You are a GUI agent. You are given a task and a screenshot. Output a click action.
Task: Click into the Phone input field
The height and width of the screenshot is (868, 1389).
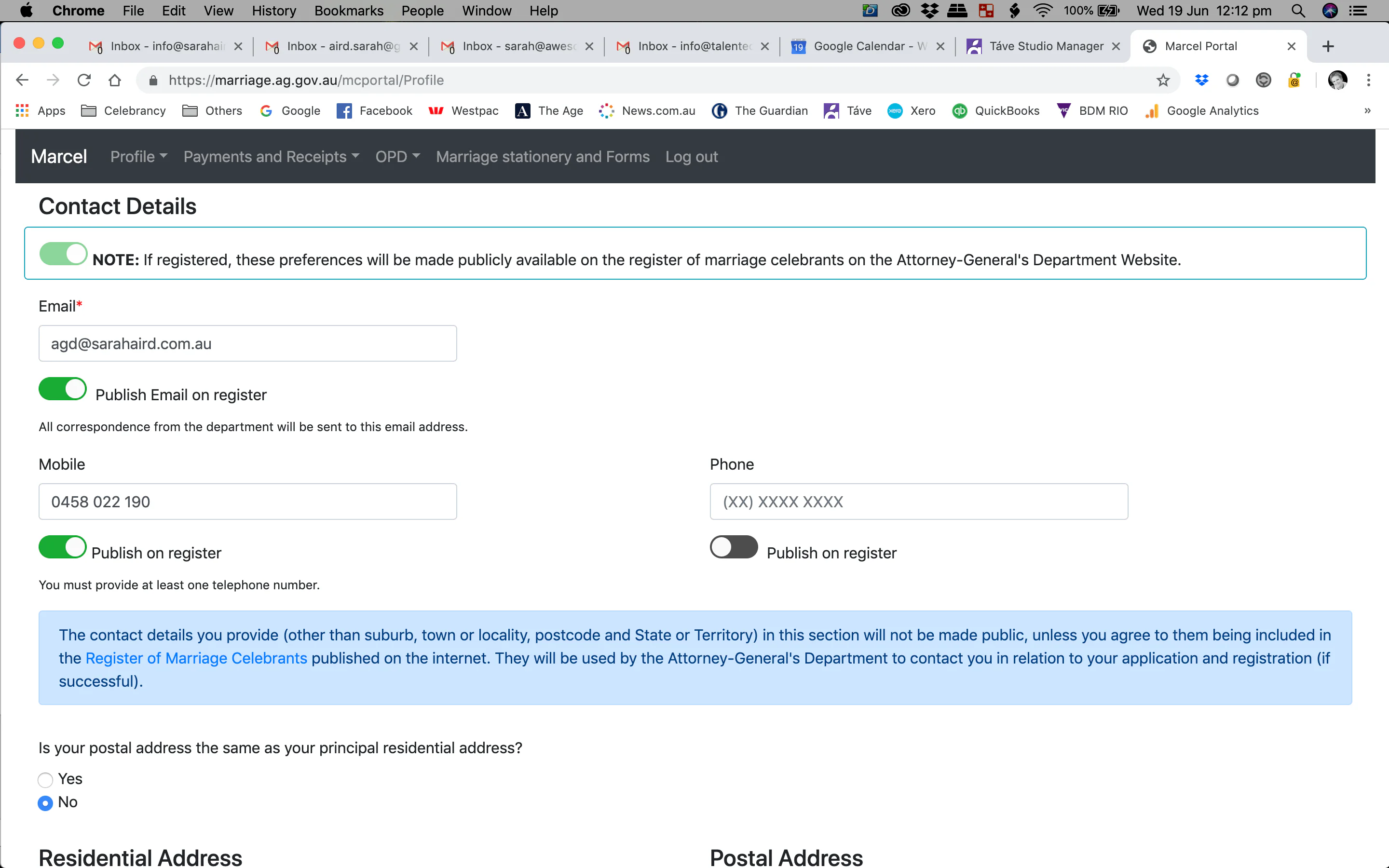point(918,502)
